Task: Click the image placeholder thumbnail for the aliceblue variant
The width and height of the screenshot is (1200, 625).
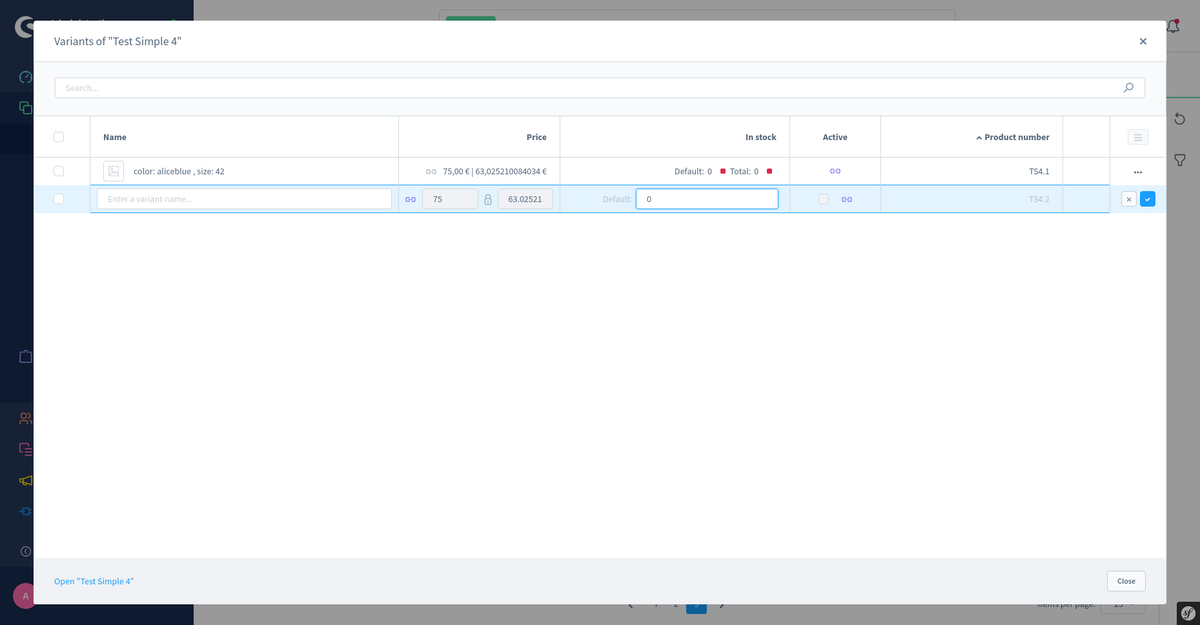Action: [113, 171]
